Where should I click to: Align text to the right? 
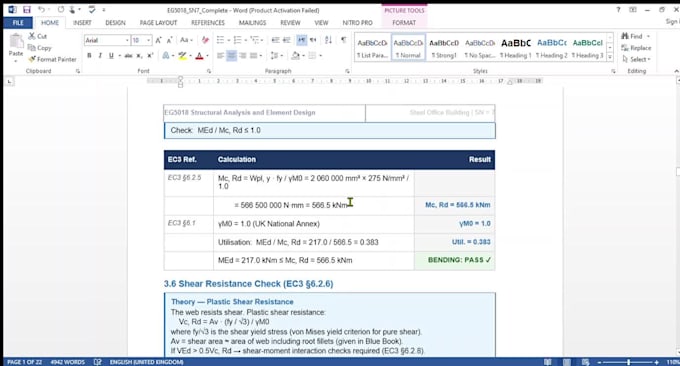(242, 56)
